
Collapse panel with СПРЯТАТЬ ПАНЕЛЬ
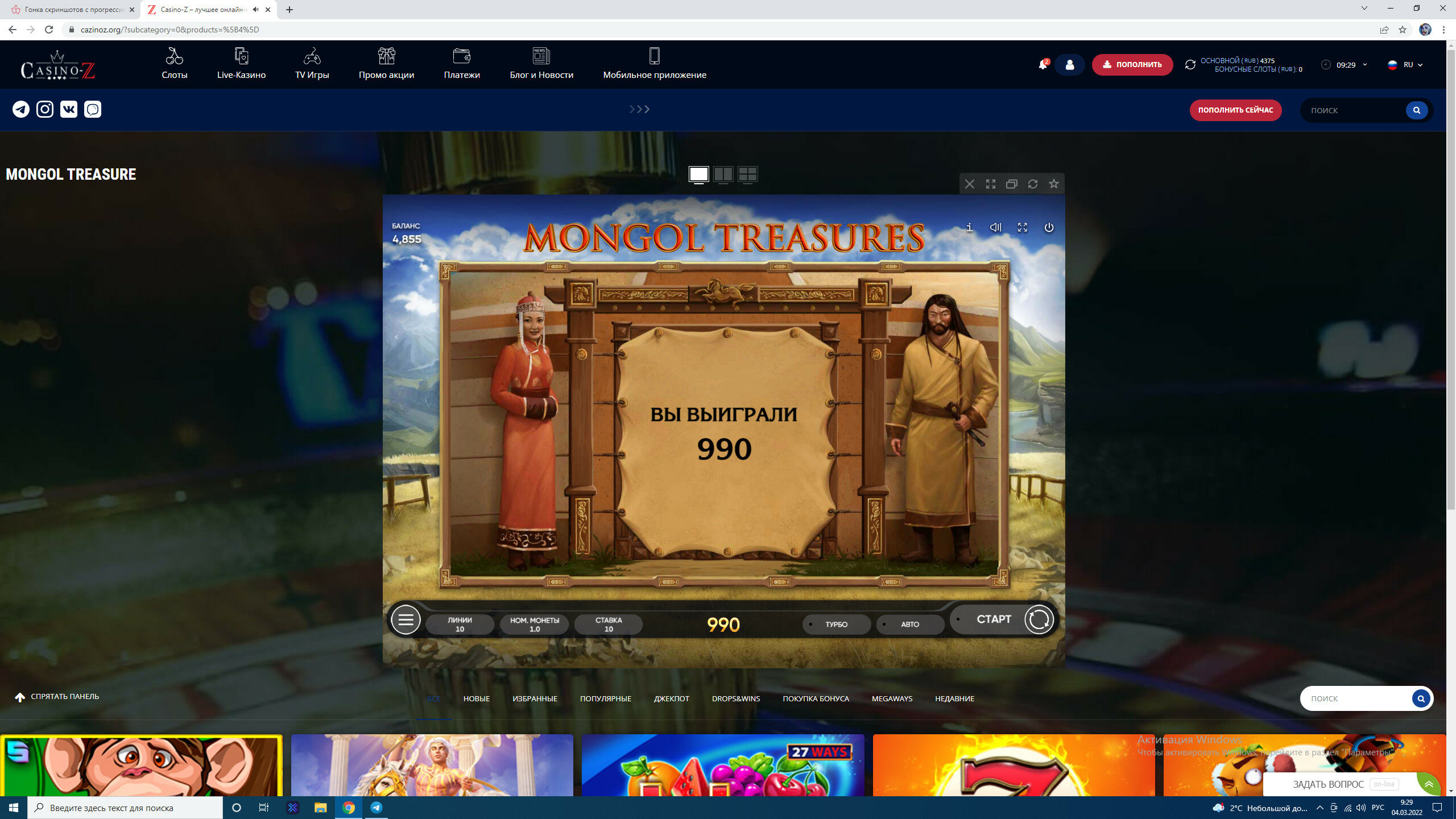tap(57, 697)
